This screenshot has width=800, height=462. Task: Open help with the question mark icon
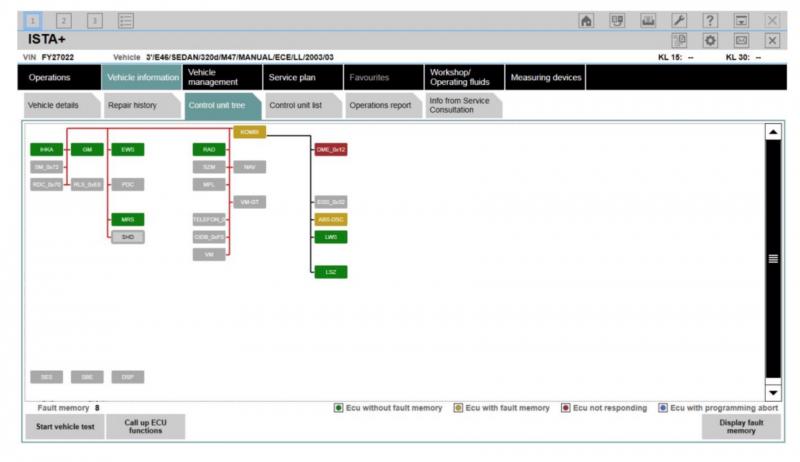[710, 21]
